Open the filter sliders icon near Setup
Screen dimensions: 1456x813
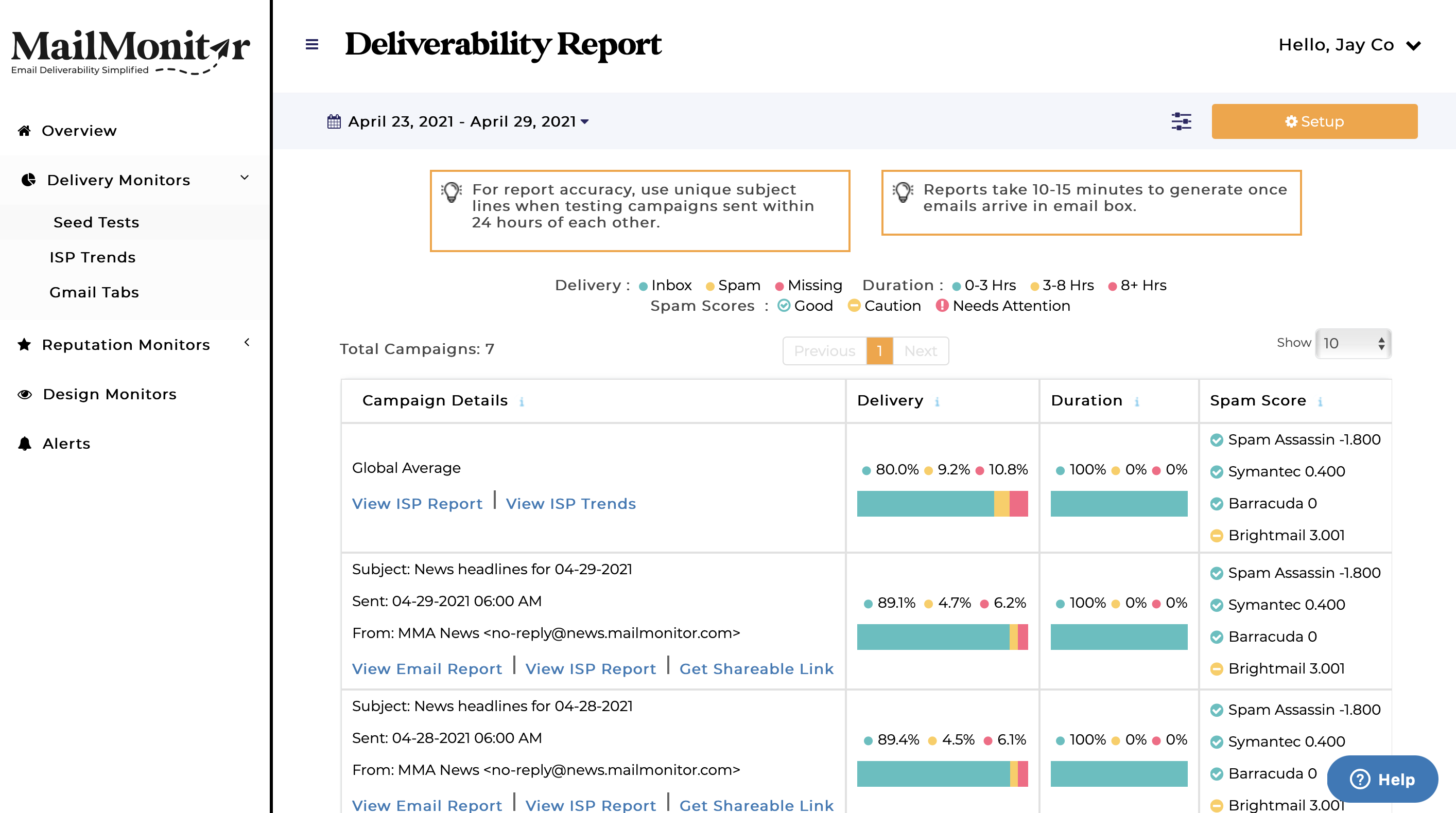[x=1181, y=121]
